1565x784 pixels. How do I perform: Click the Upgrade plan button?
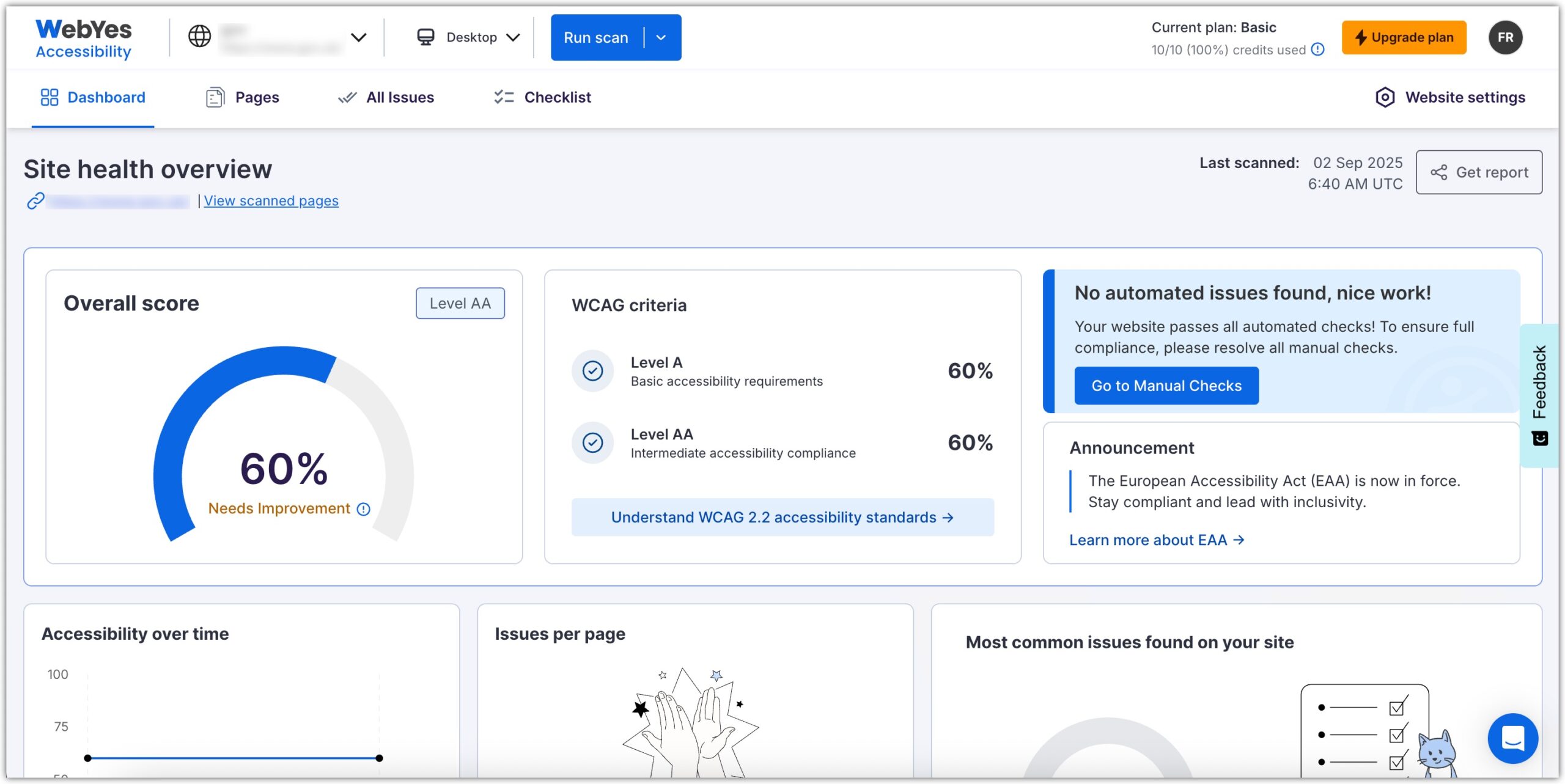1404,37
